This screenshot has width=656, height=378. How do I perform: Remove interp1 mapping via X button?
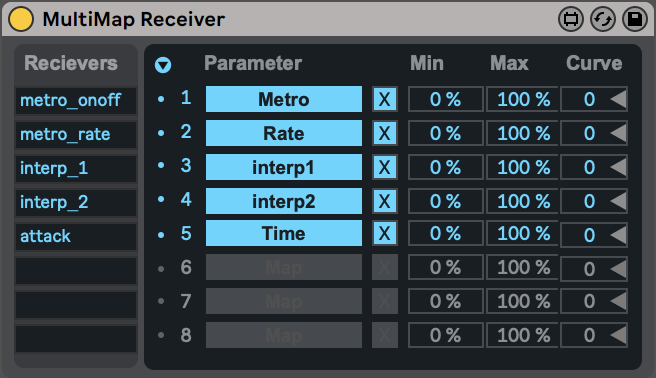[x=384, y=167]
